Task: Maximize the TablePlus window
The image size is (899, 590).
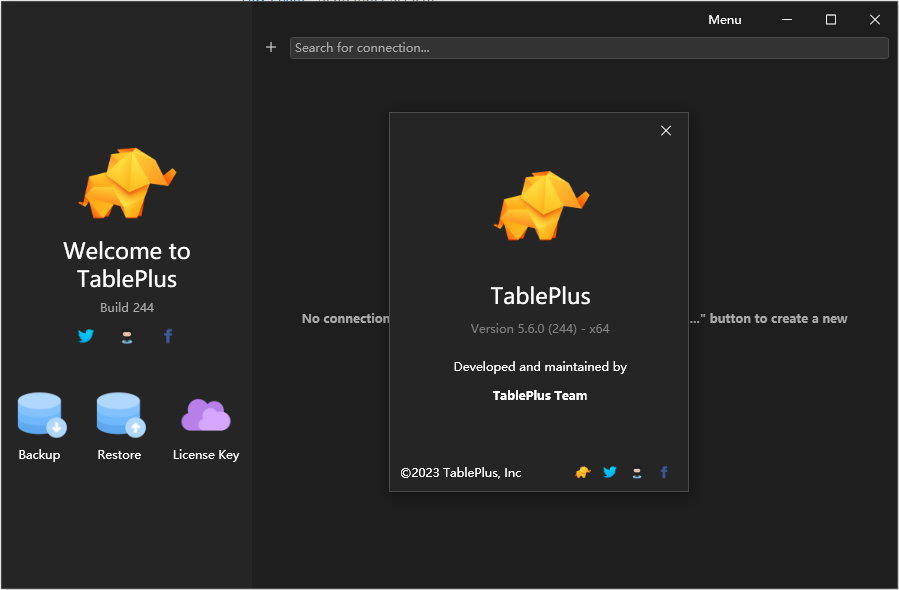Action: (x=830, y=19)
